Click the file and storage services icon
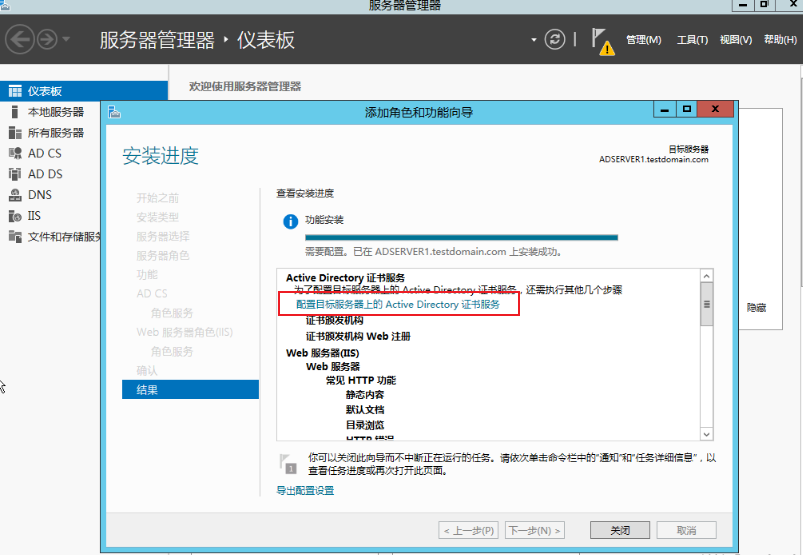Viewport: 803px width, 555px height. pos(15,237)
